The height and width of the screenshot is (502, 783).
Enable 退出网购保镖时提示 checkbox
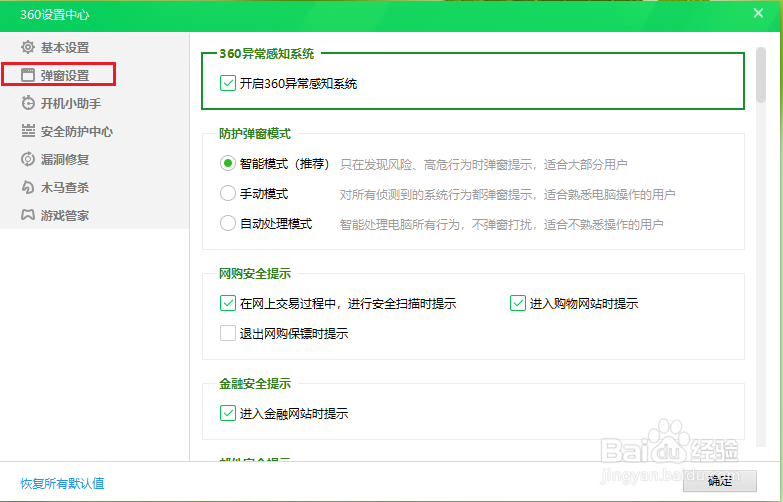coord(228,333)
